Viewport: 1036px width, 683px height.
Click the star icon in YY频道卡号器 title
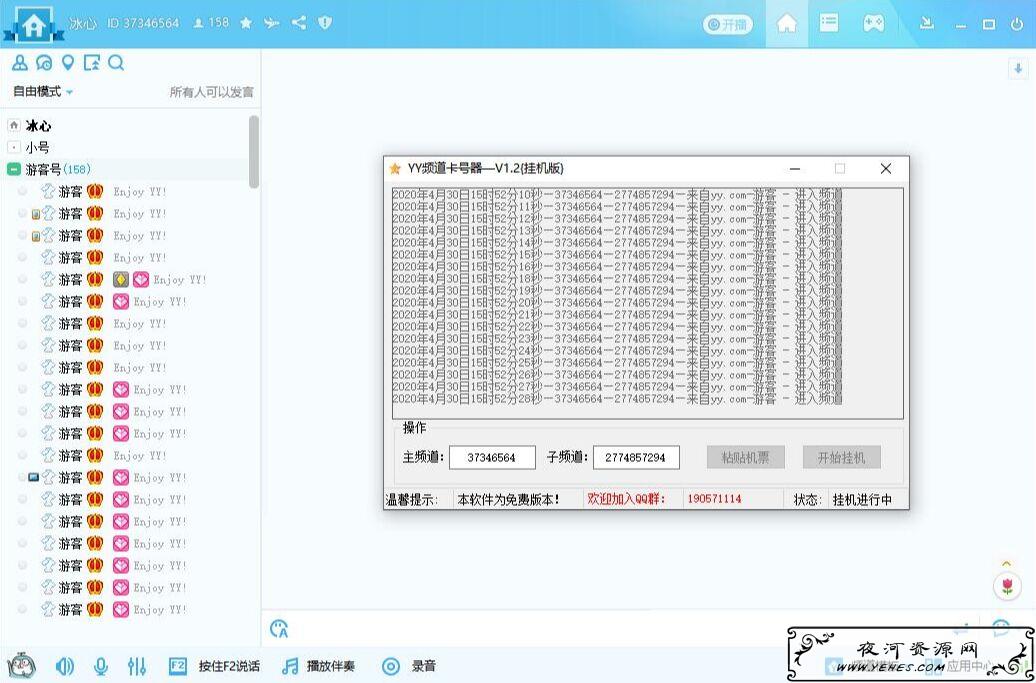(x=395, y=168)
